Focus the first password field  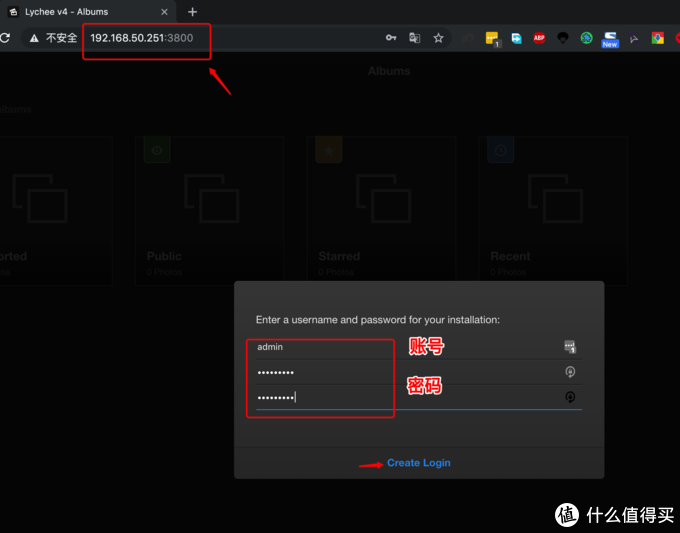[400, 372]
